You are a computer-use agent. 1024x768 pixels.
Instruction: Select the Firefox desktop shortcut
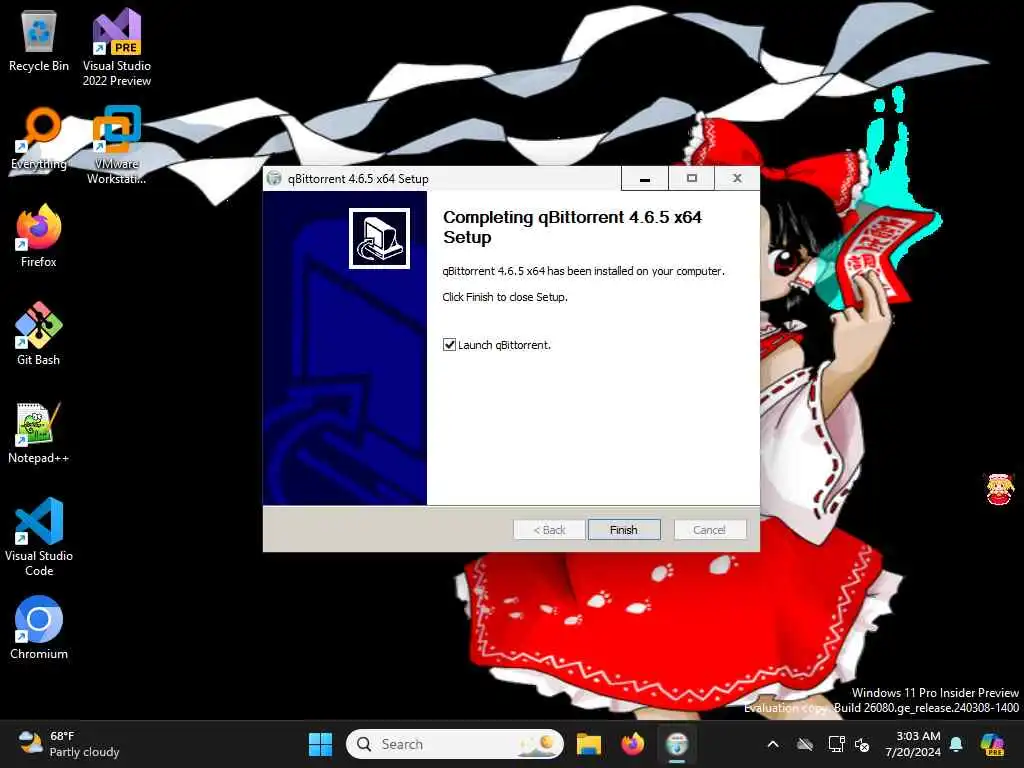39,236
